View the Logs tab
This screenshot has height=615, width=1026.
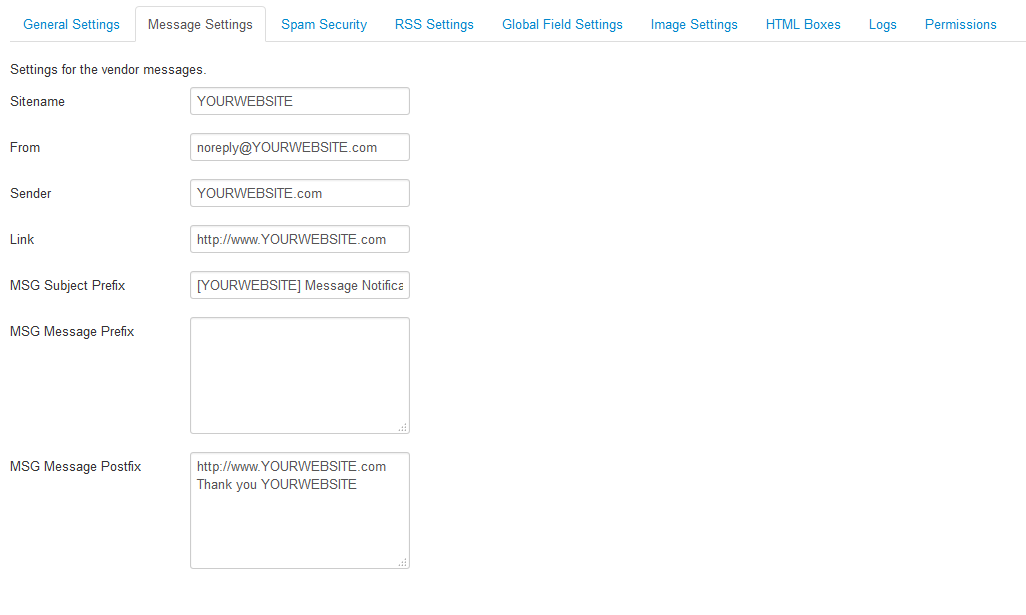pyautogui.click(x=882, y=24)
